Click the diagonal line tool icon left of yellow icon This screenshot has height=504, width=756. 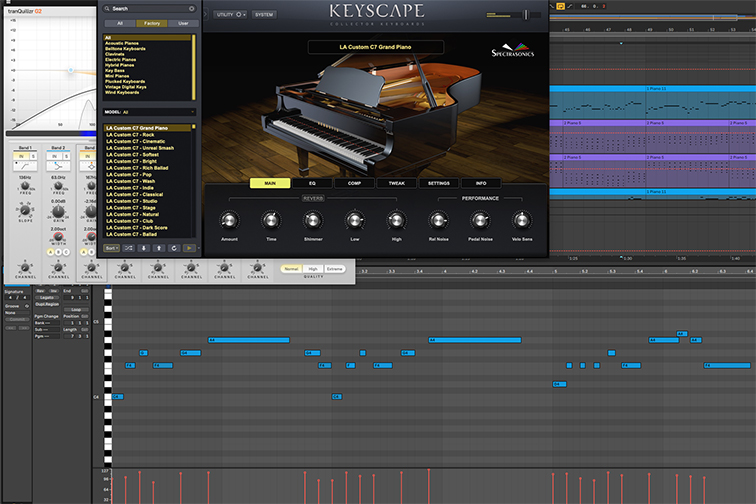[553, 6]
